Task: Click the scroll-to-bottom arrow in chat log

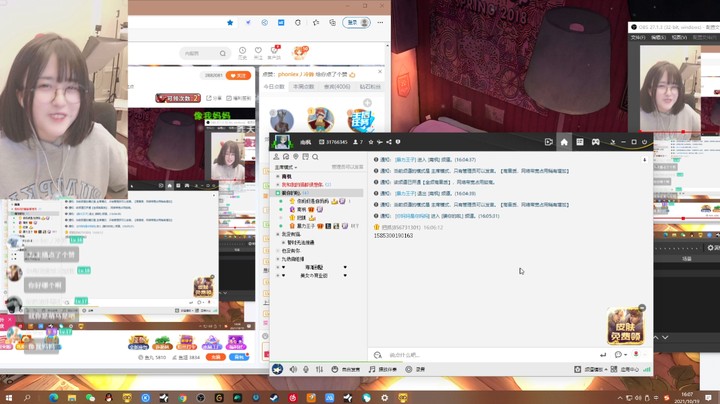Action: [644, 160]
